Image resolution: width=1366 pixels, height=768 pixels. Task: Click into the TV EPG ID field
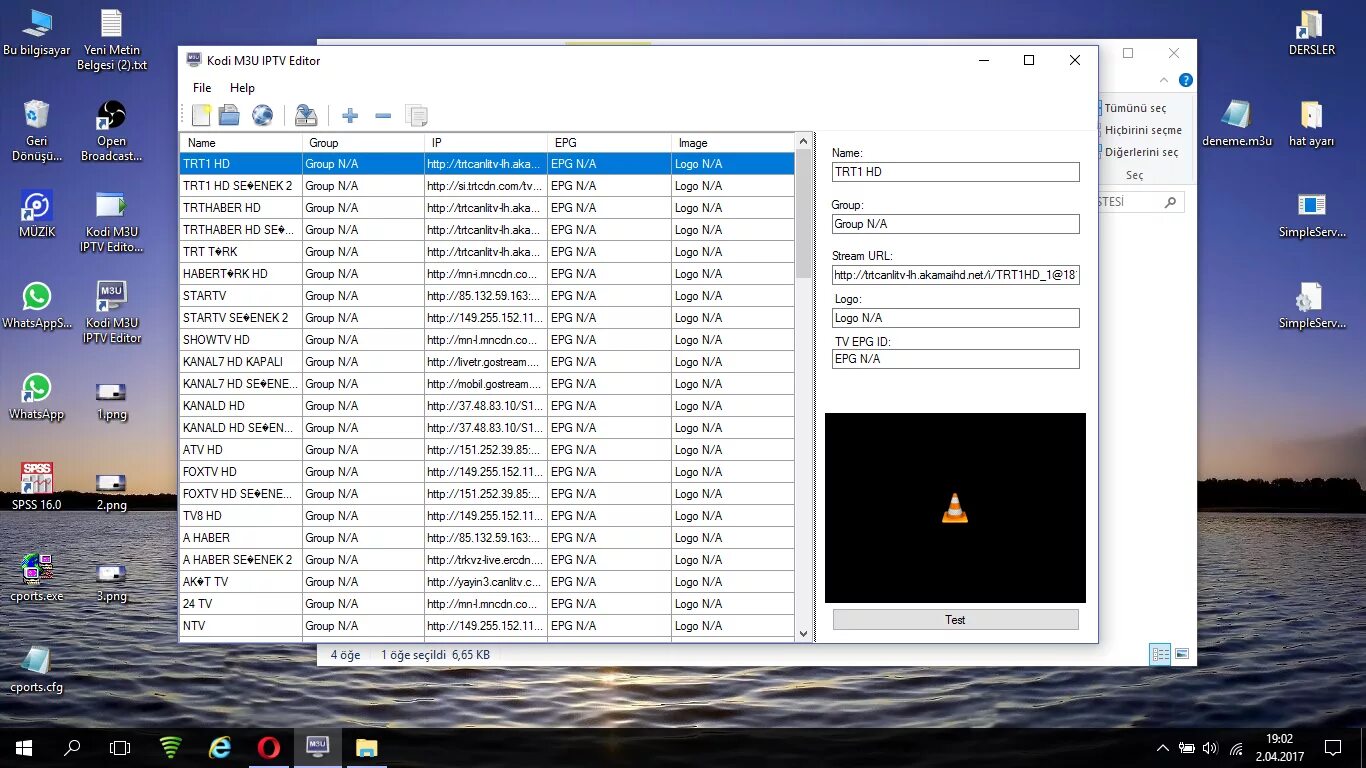point(955,359)
